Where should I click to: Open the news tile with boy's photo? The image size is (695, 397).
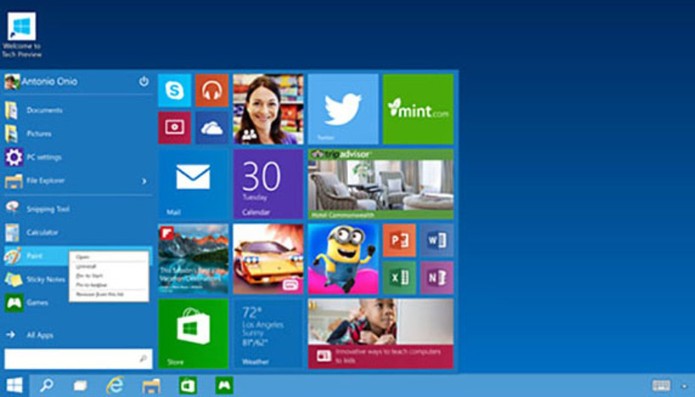pos(381,334)
